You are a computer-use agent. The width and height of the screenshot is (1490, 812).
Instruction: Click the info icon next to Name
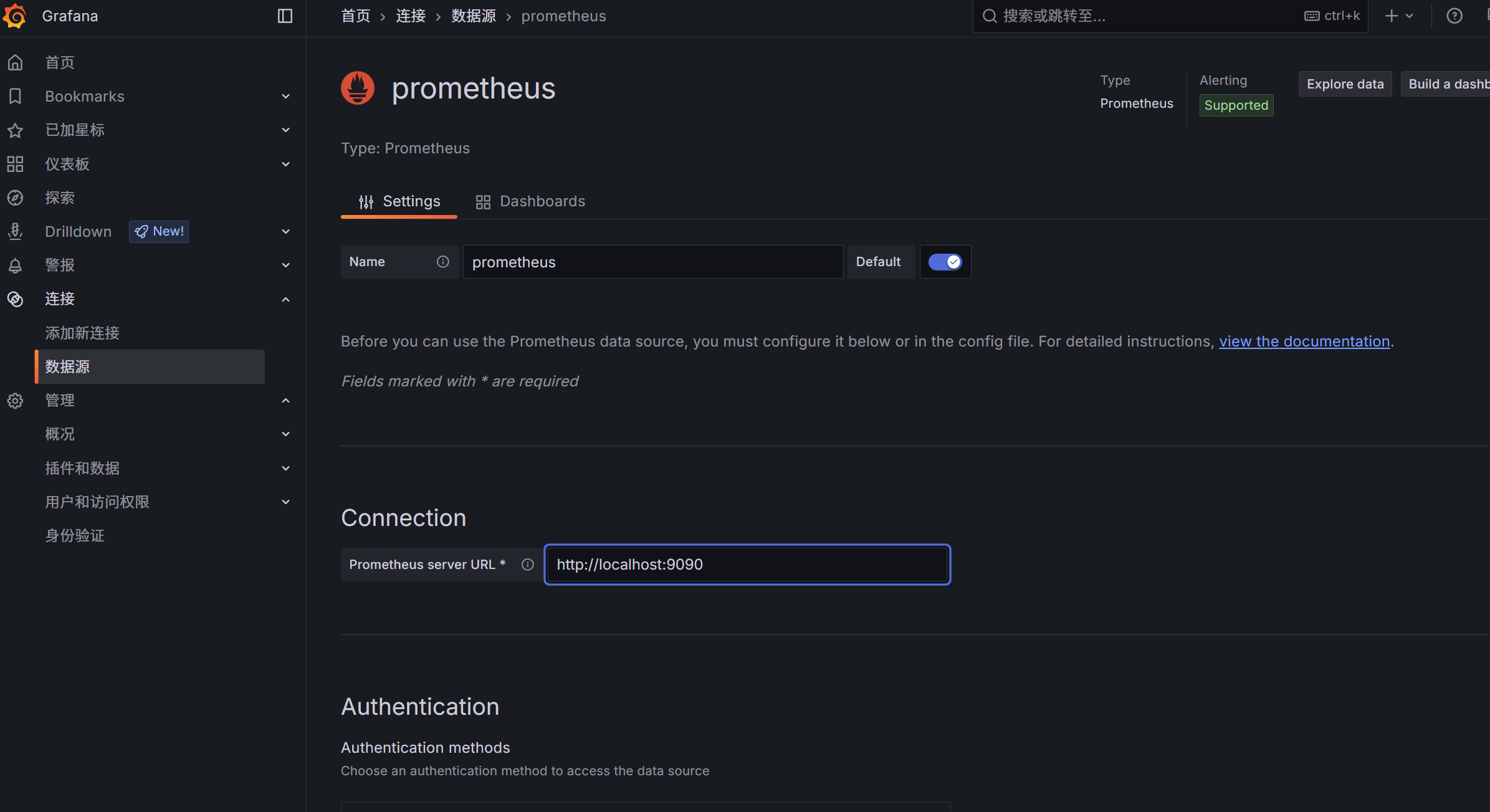click(442, 262)
